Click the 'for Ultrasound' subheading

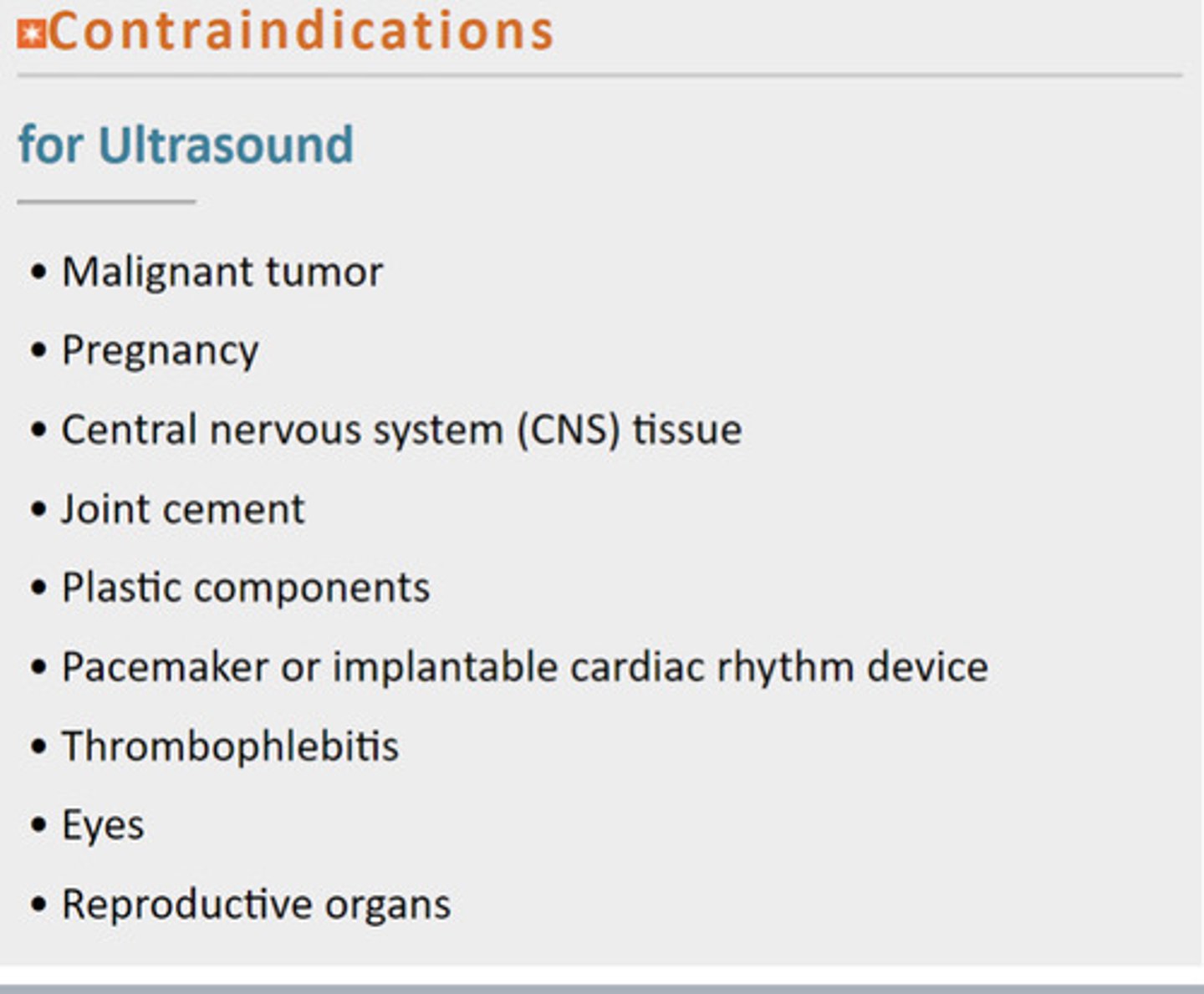point(186,145)
